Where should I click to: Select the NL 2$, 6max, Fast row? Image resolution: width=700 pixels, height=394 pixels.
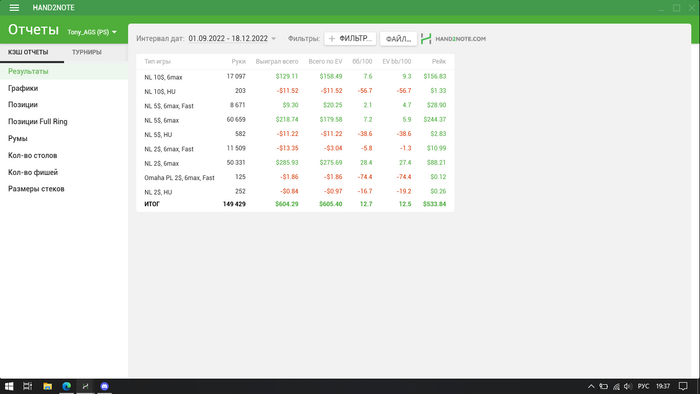pos(295,148)
